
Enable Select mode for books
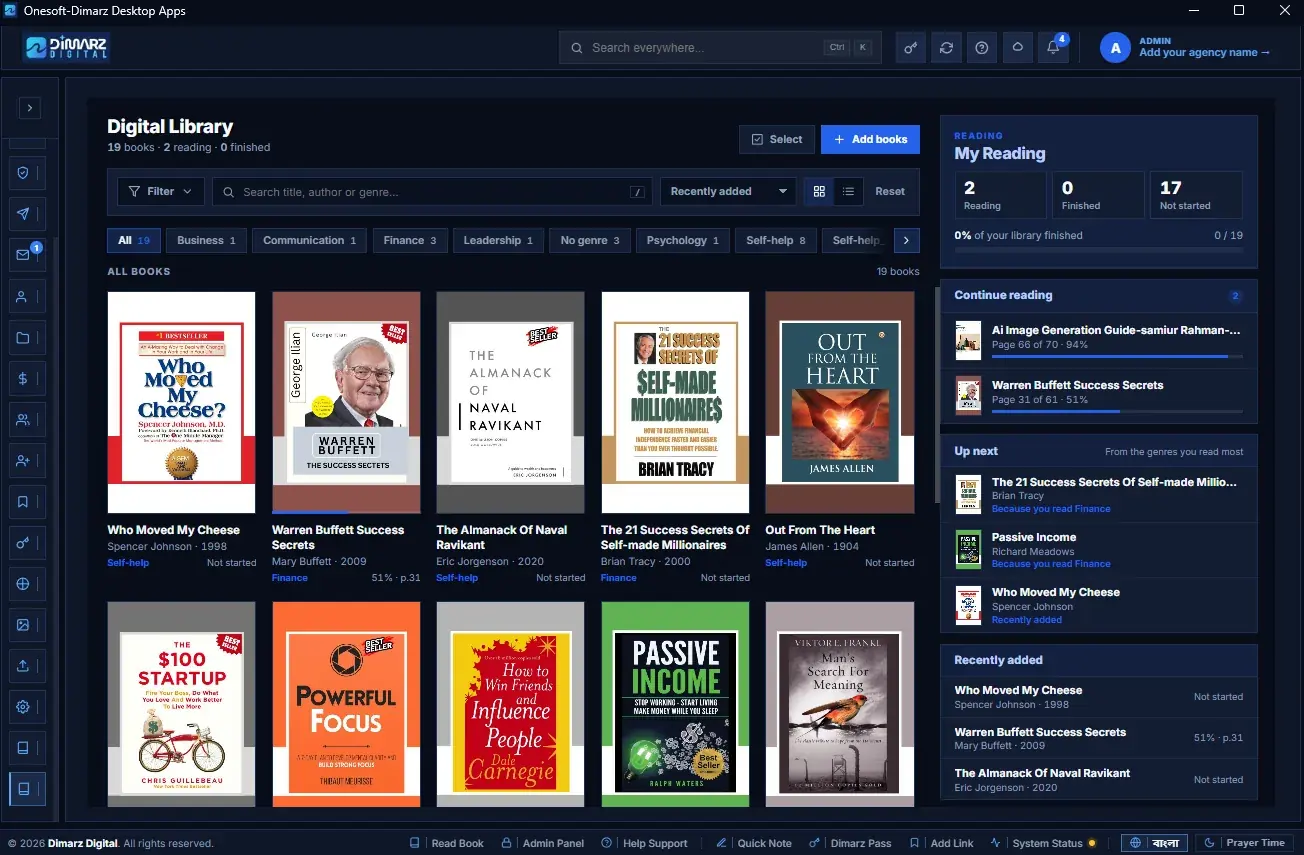pos(777,139)
